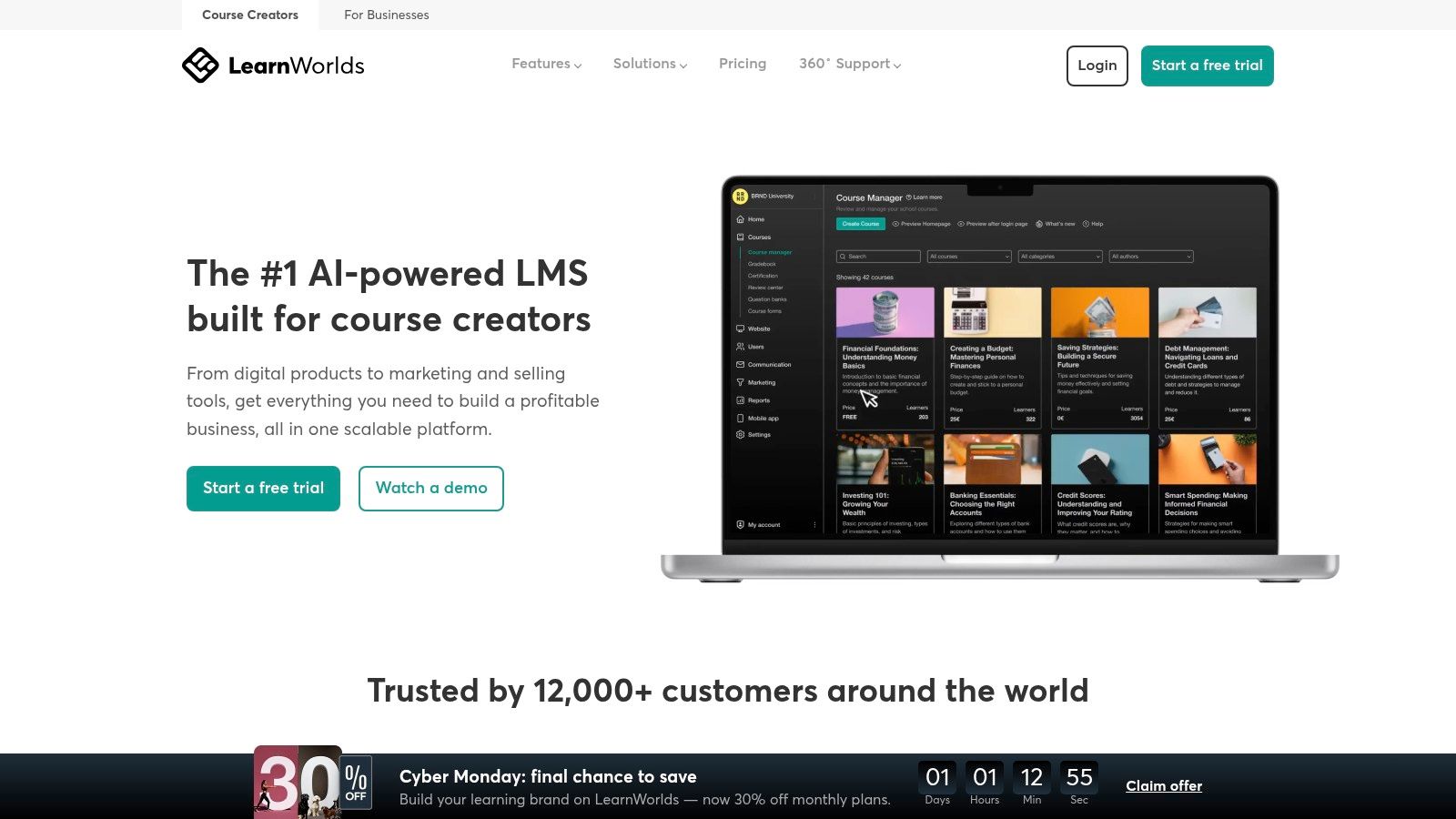
Task: Click the My account icon at sidebar bottom
Action: point(740,525)
